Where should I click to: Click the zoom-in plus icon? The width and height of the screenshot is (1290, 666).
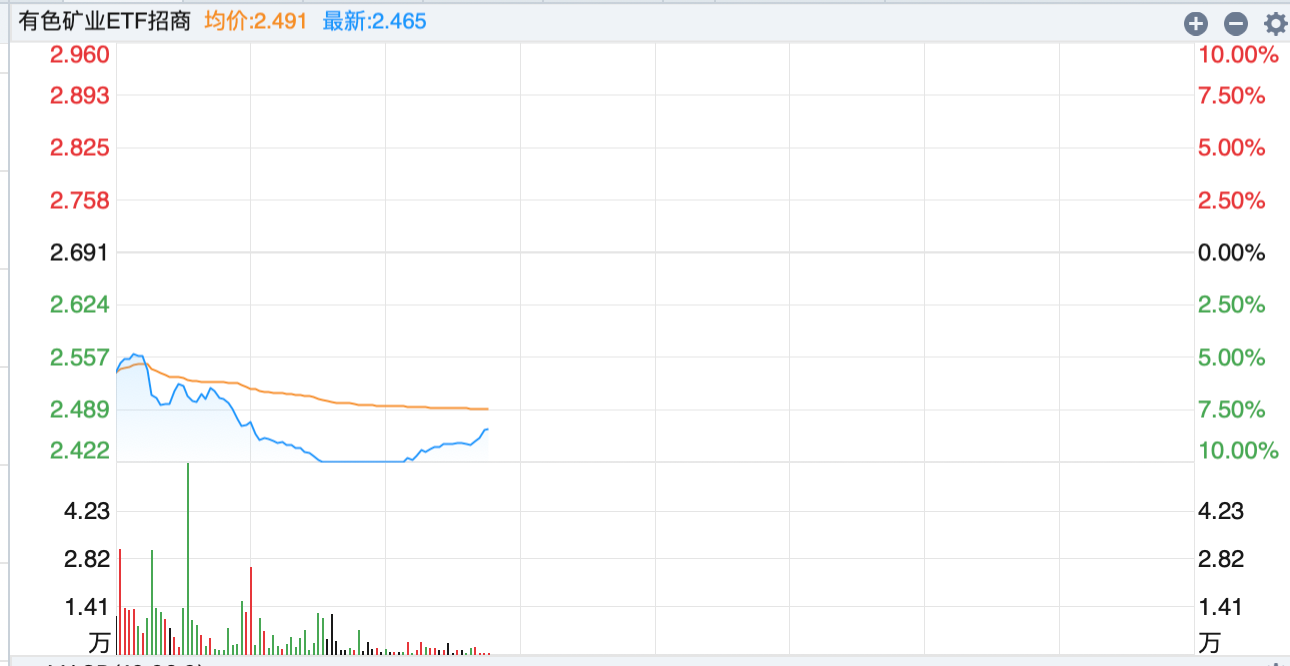click(1196, 22)
